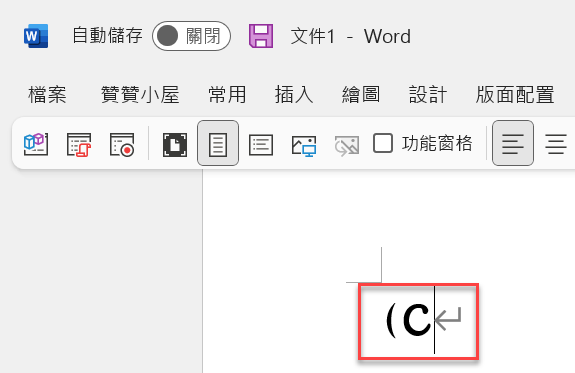Start record macro with red dot icon

coord(122,144)
